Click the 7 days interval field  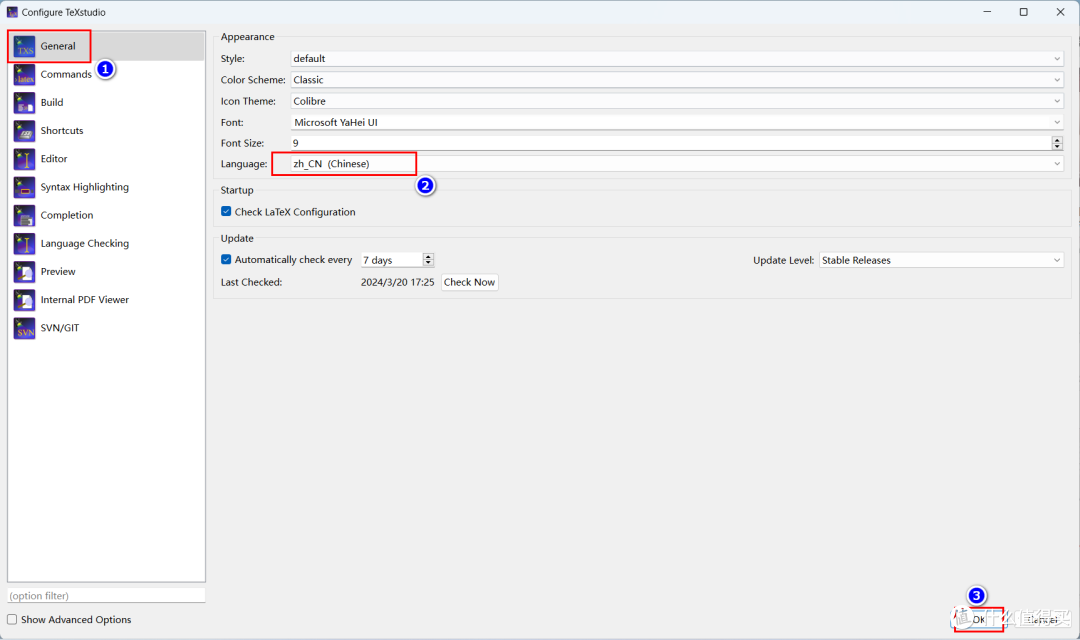pyautogui.click(x=392, y=260)
